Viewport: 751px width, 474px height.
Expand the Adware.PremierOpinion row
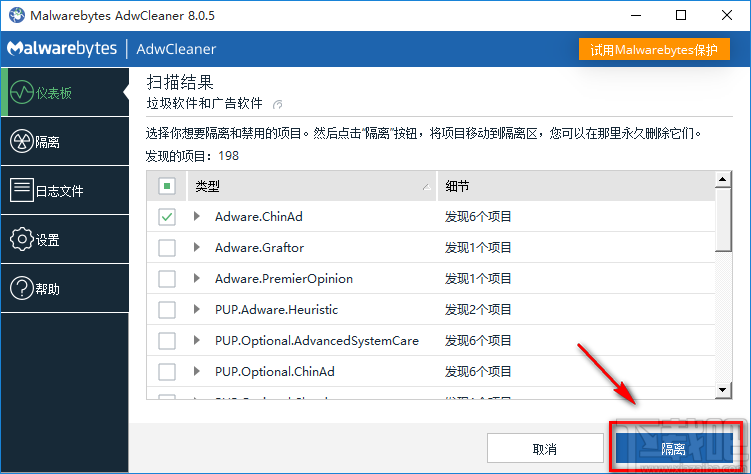pyautogui.click(x=196, y=278)
